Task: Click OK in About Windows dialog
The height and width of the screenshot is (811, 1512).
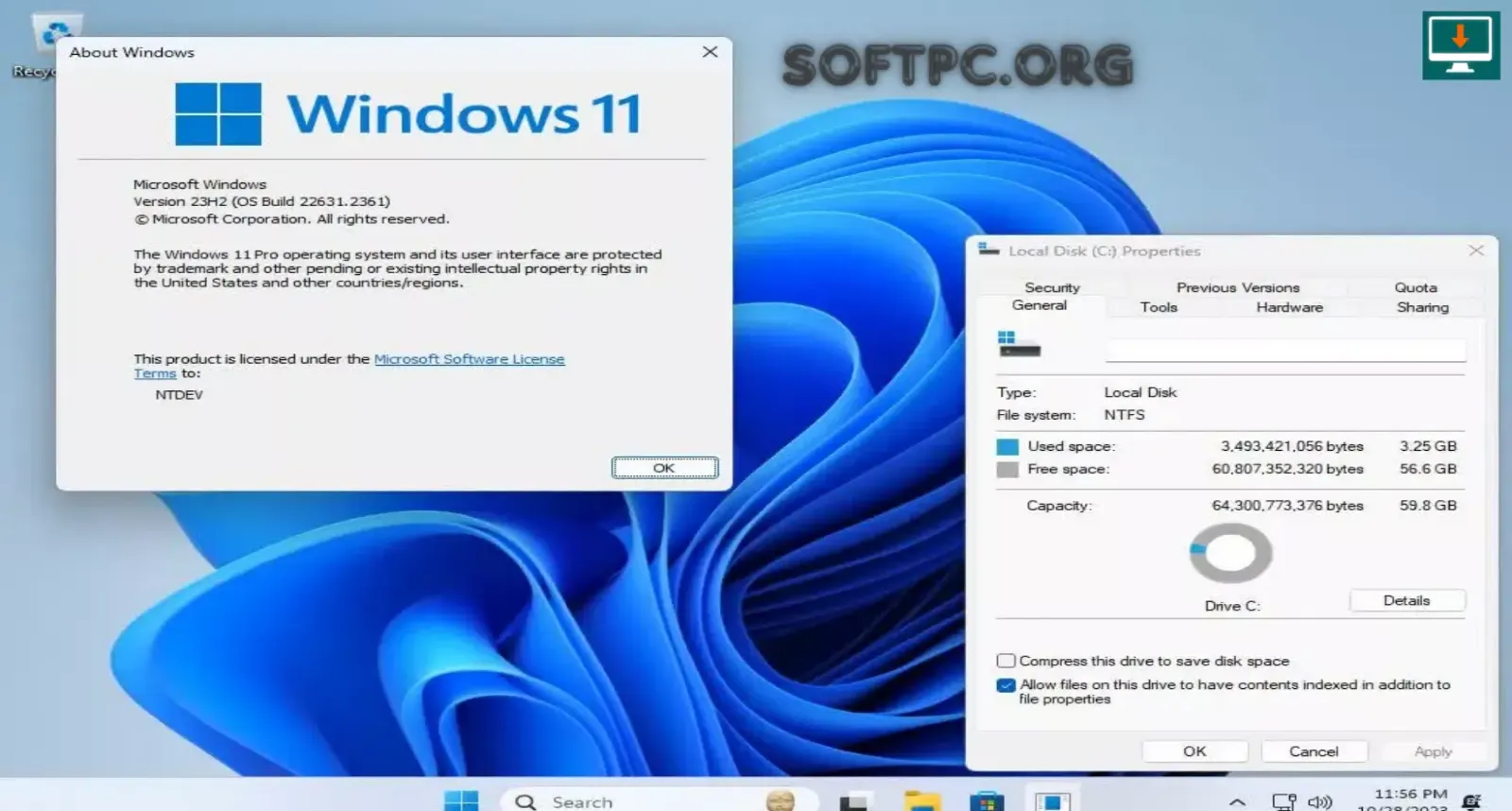Action: 664,468
